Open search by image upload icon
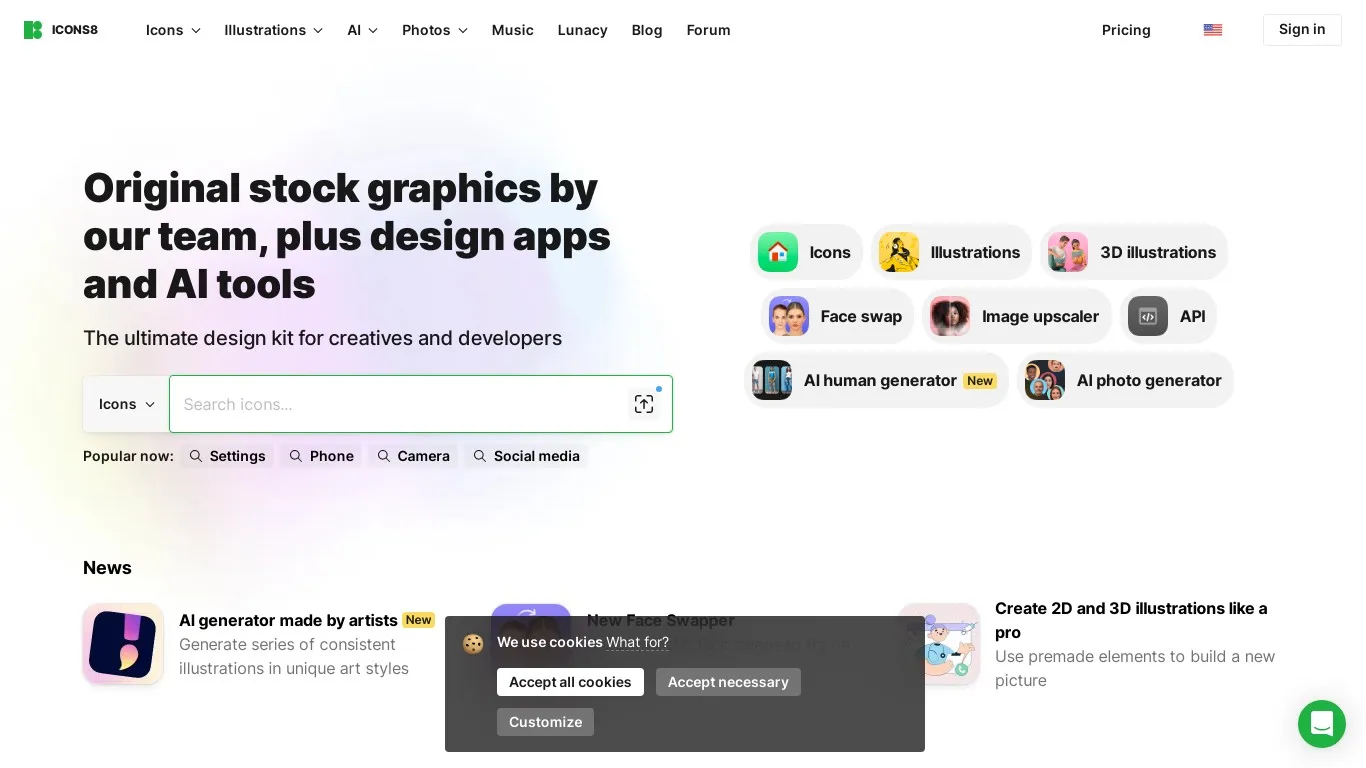The width and height of the screenshot is (1366, 768). [x=644, y=404]
